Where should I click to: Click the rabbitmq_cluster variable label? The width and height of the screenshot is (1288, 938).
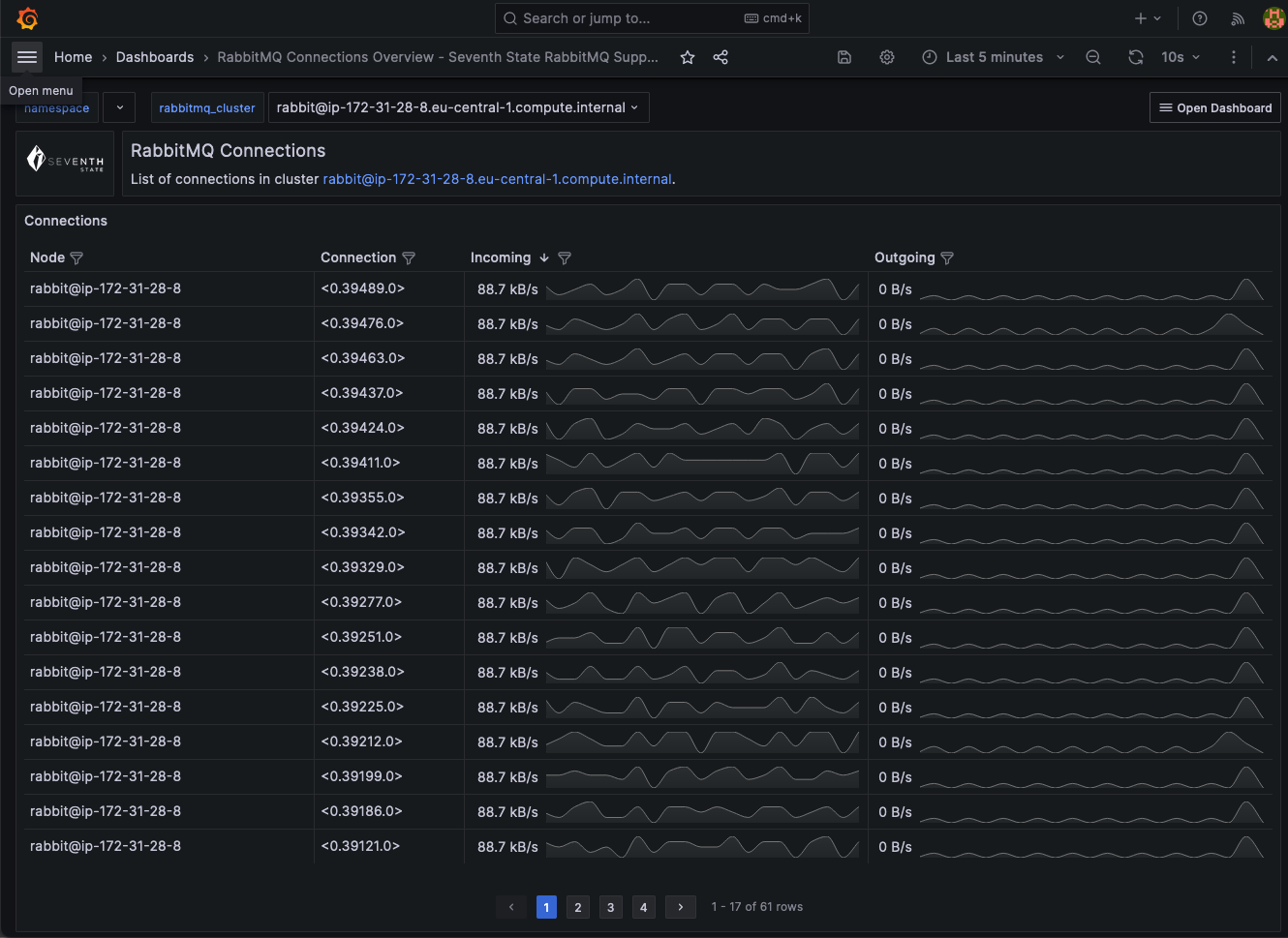point(207,107)
